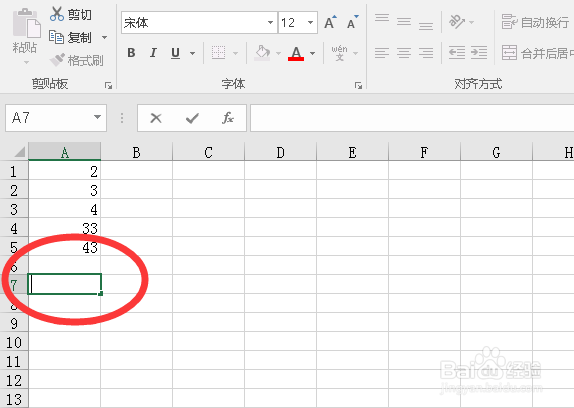
Task: Click the text orientation icon
Action: click(456, 22)
